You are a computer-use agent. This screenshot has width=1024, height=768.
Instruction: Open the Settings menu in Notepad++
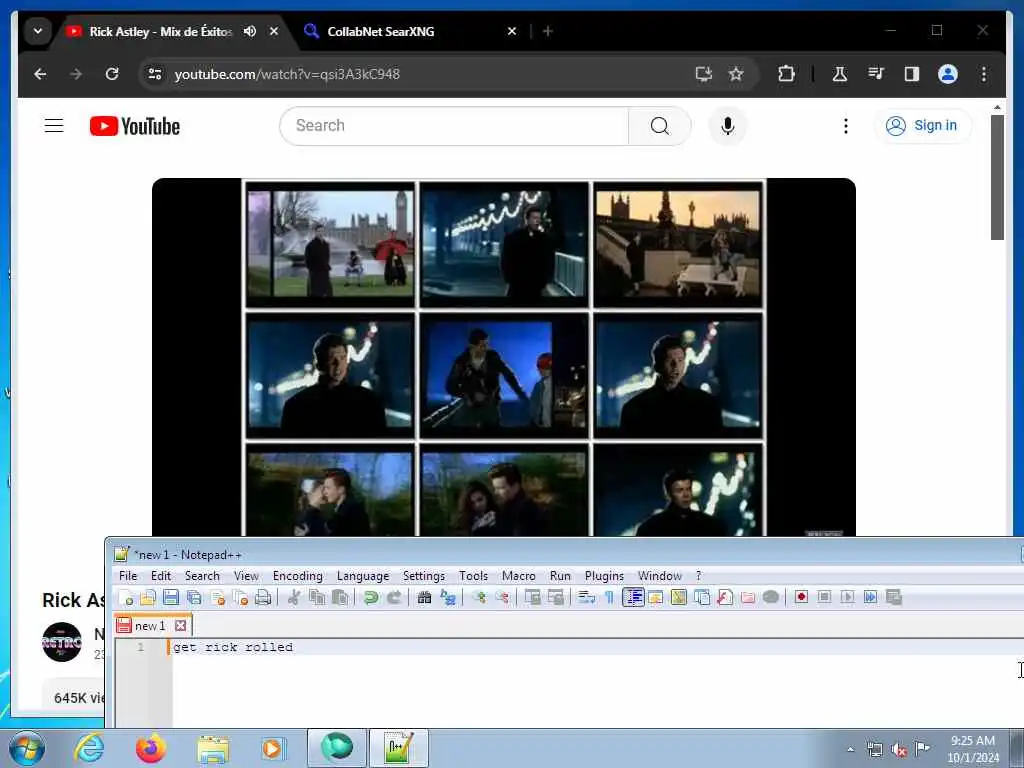click(x=424, y=575)
